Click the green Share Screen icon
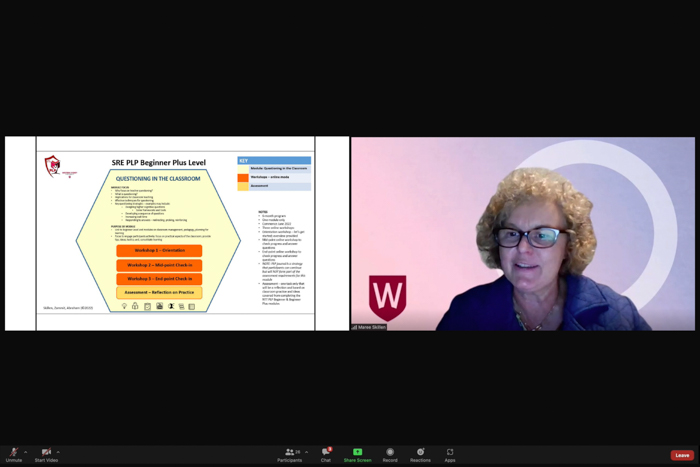The image size is (700, 467). pos(358,452)
